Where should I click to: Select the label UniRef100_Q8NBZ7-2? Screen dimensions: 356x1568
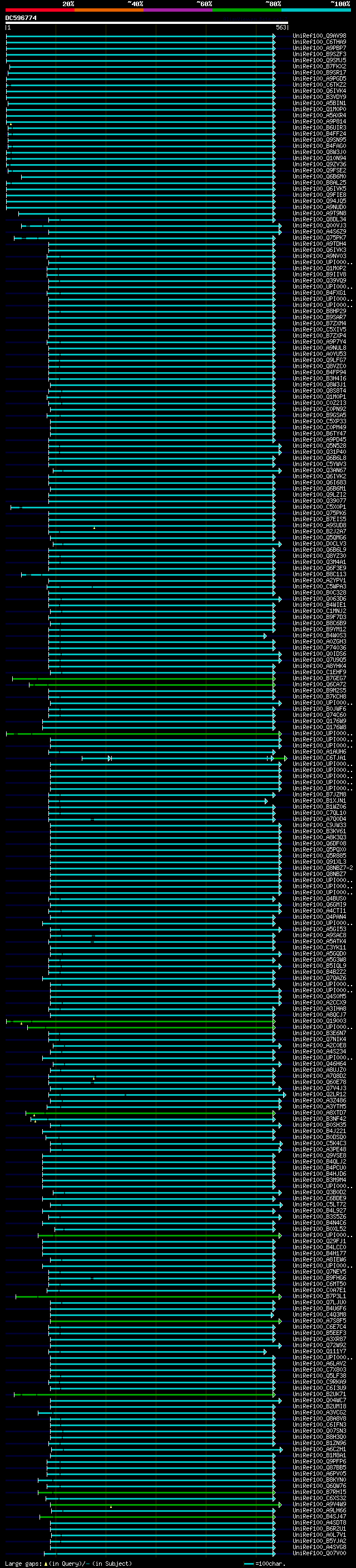[323, 868]
